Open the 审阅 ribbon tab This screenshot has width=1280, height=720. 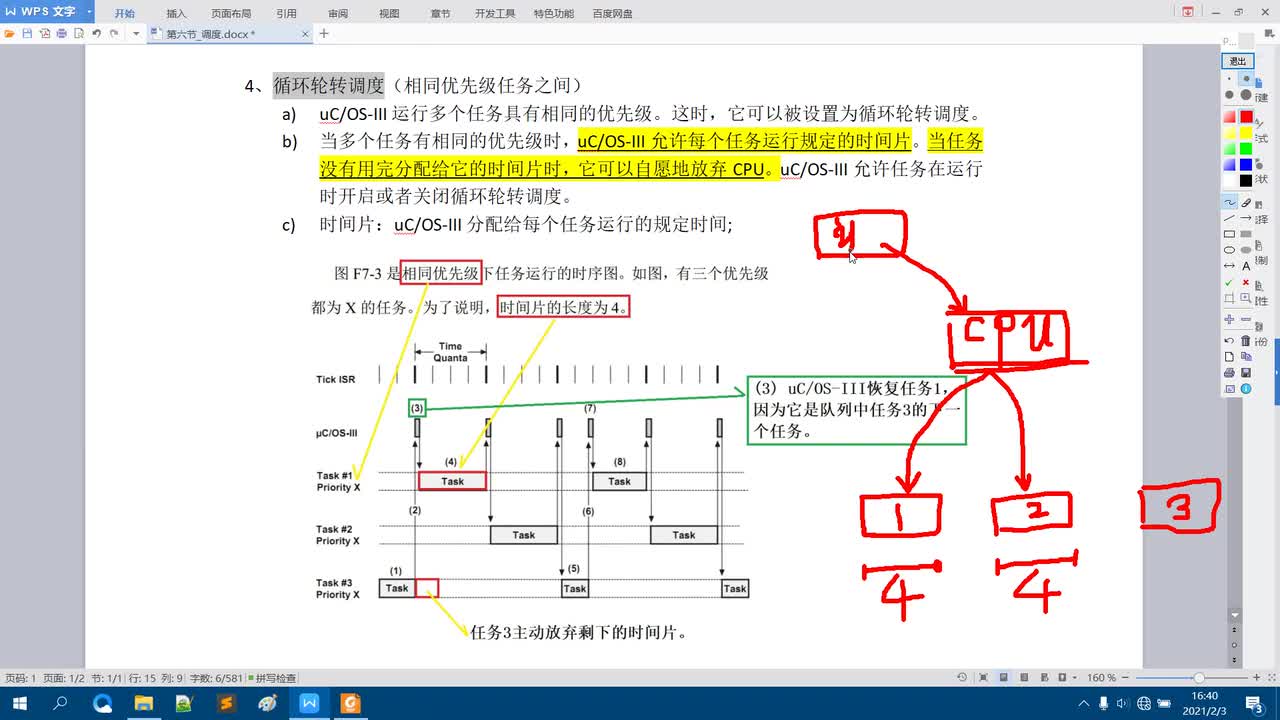click(x=338, y=14)
